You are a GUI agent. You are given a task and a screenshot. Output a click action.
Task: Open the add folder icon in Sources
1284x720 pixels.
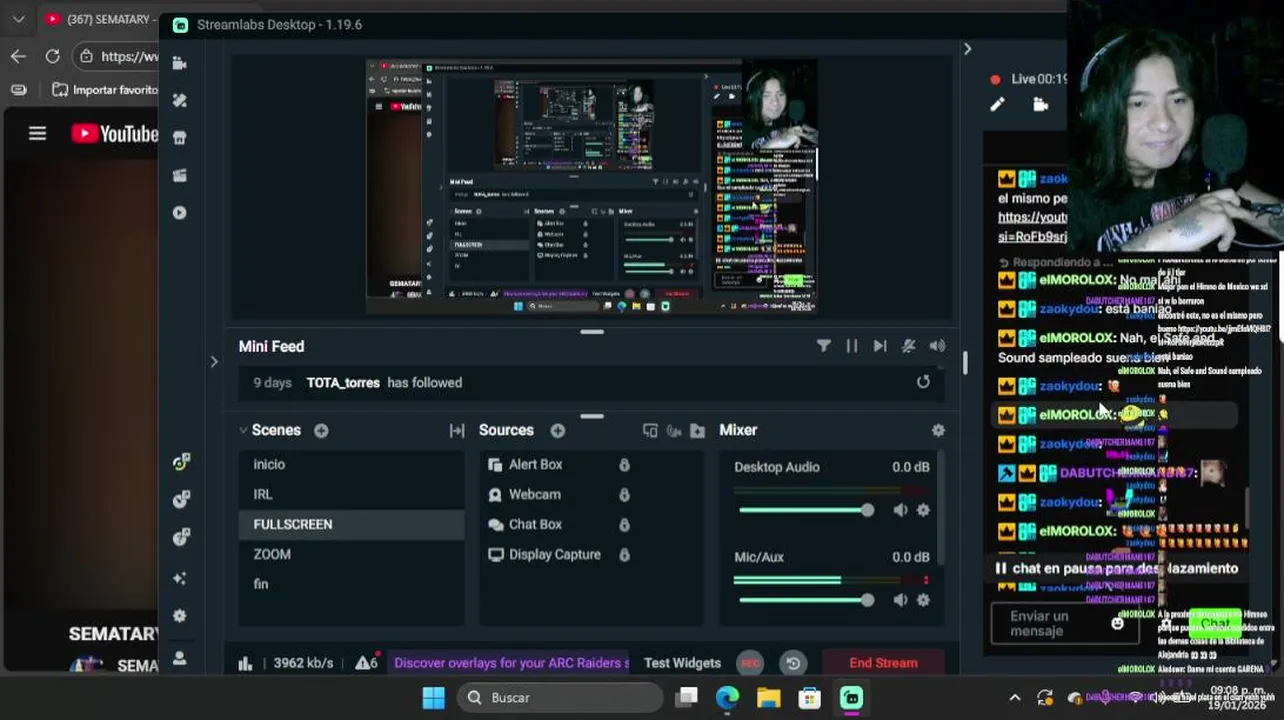click(x=697, y=430)
